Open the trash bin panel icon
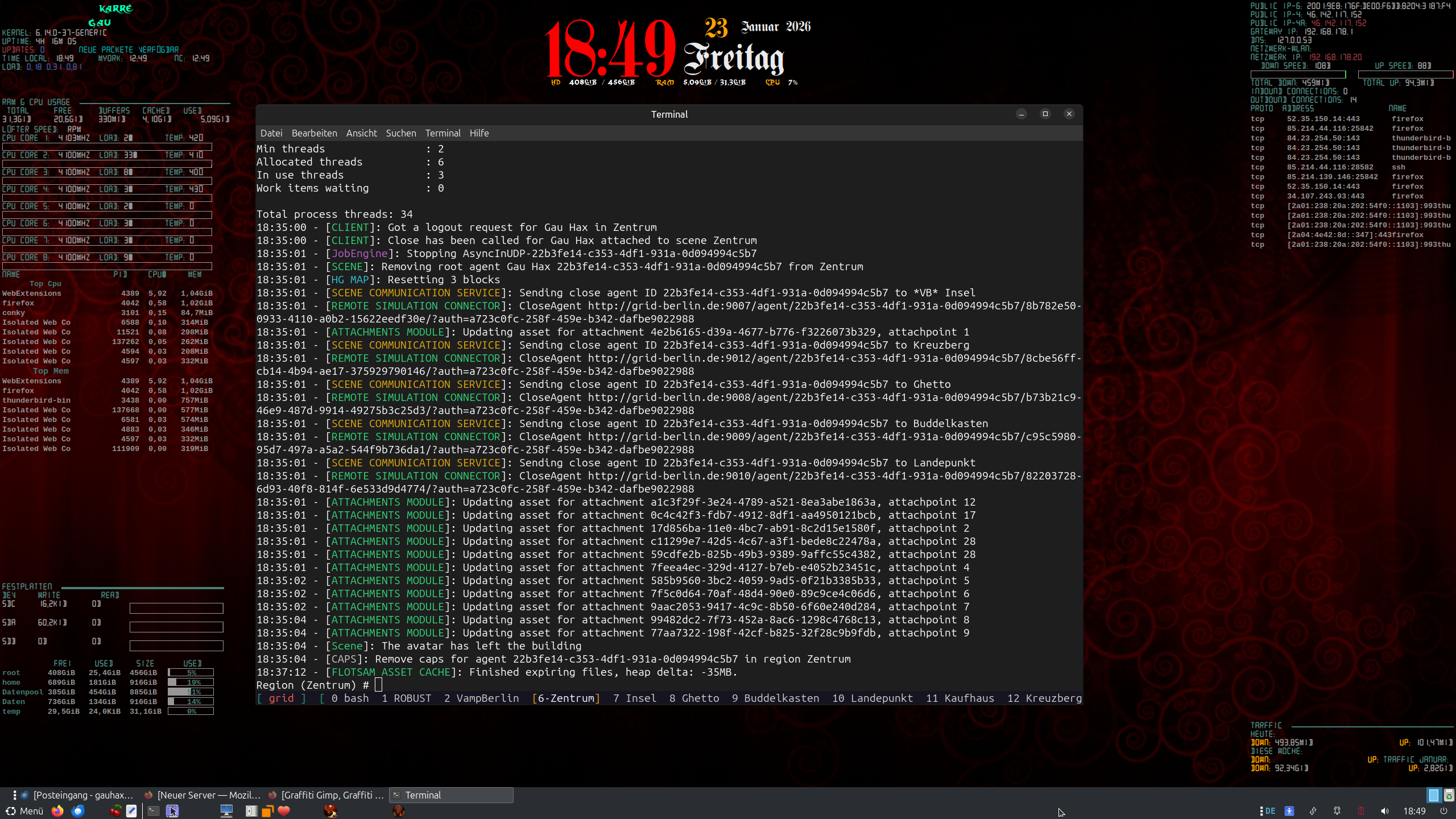1456x819 pixels. (x=1449, y=795)
